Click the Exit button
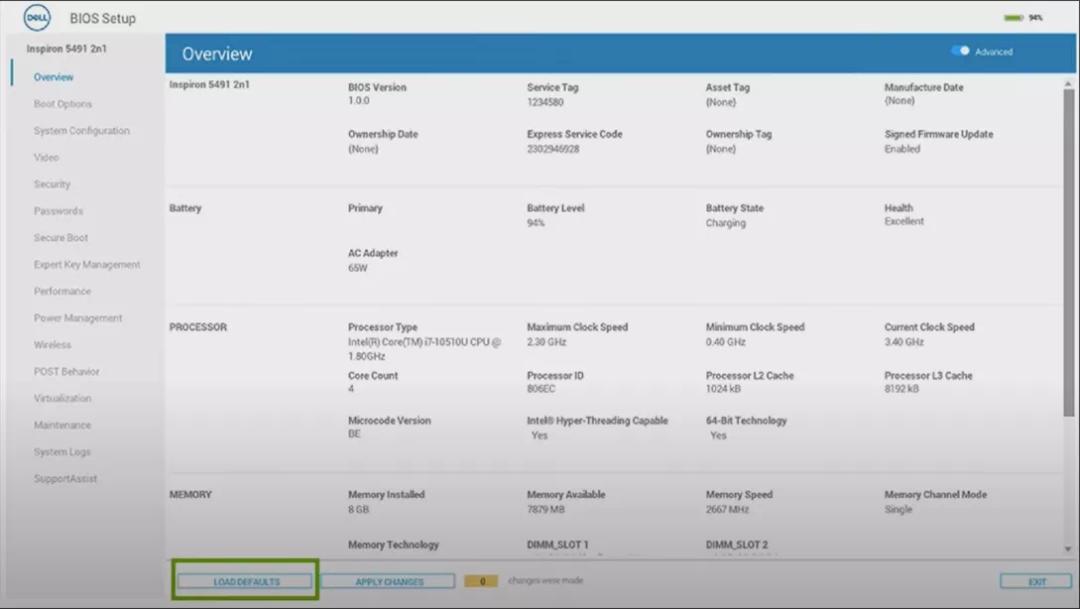Screen dimensions: 1080x609 [x=1036, y=581]
